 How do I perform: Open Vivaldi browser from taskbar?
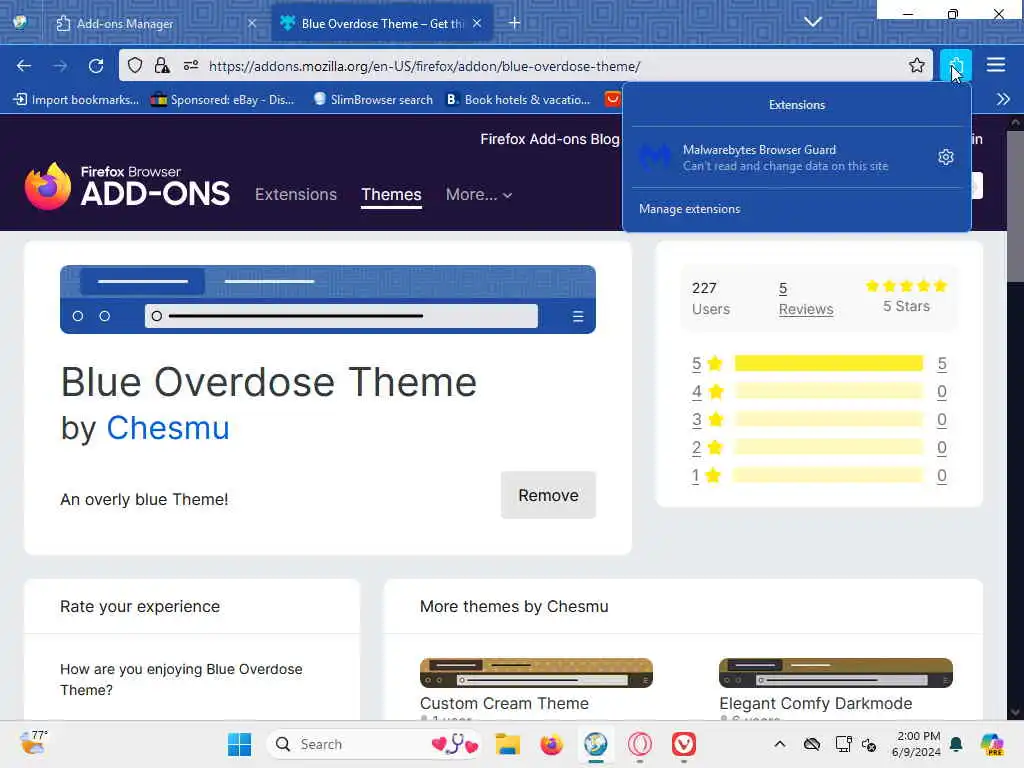(x=684, y=744)
